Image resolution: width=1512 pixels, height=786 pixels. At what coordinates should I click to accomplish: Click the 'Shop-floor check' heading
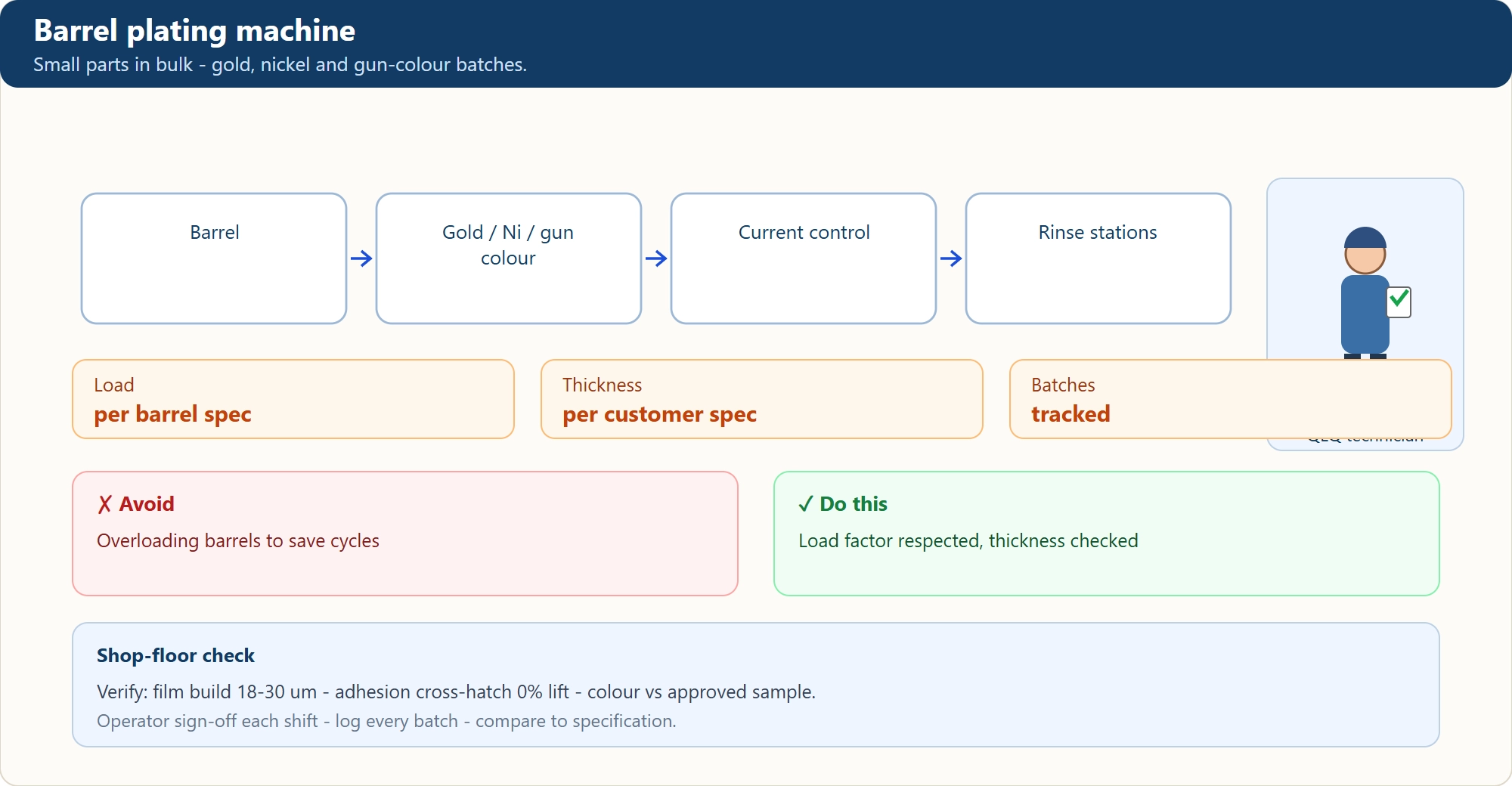pyautogui.click(x=175, y=655)
